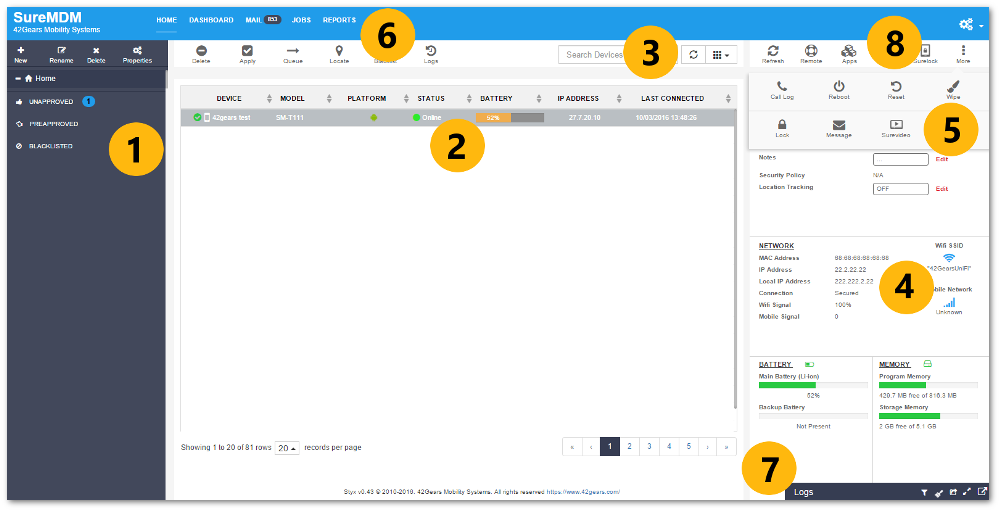Open the JOBS tab

[301, 20]
